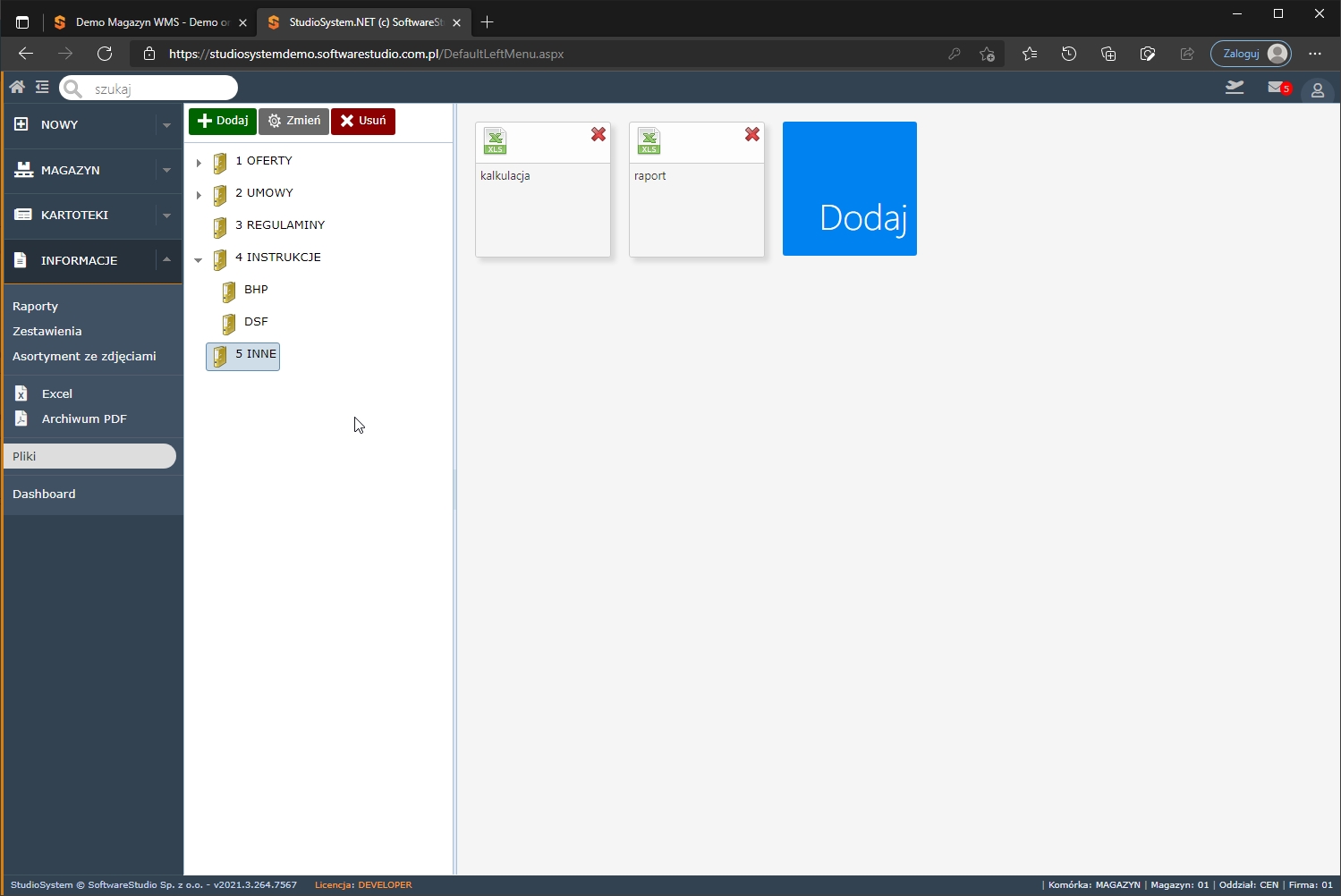Open the Raporty menu item

(x=36, y=306)
